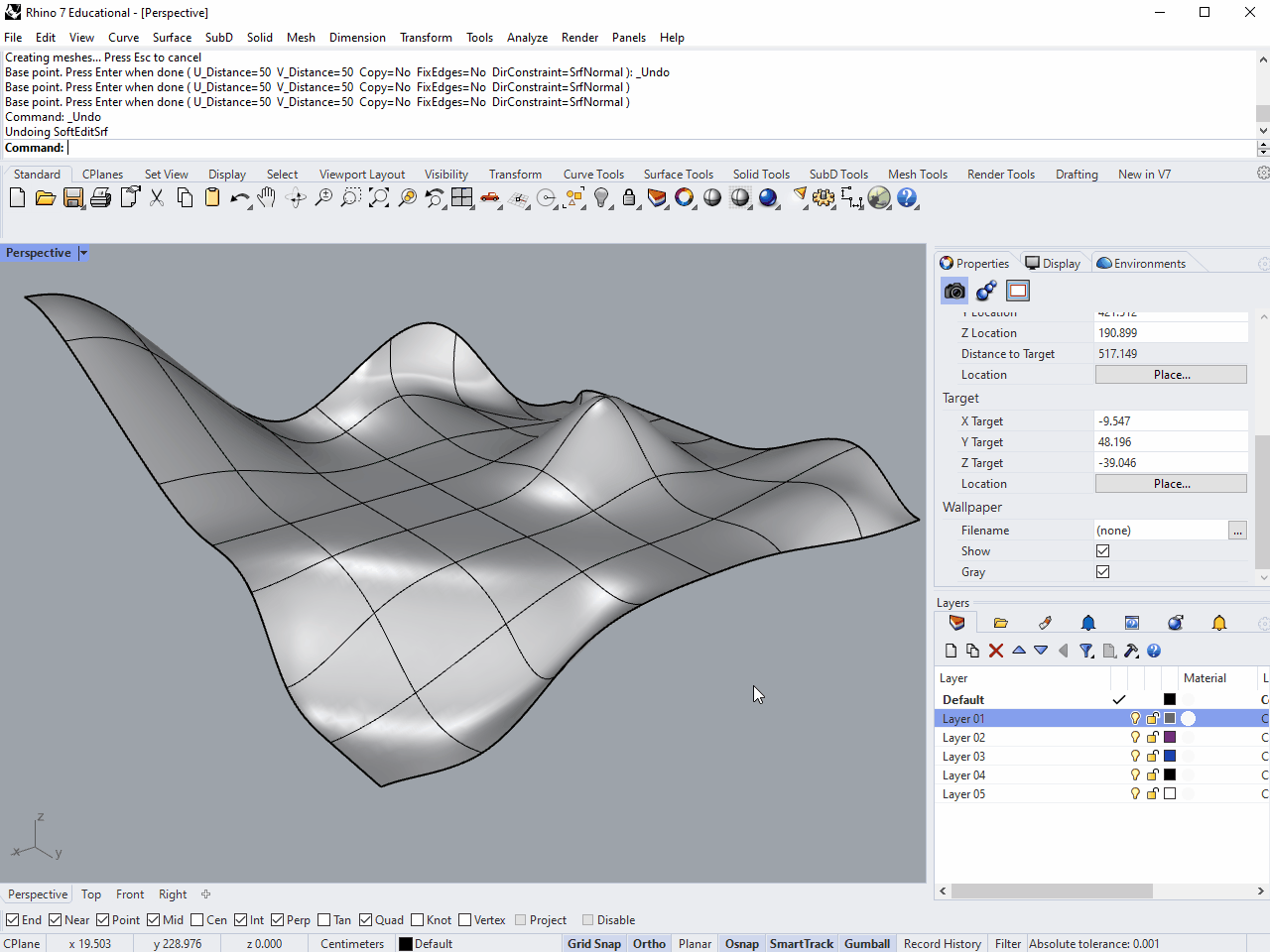
Task: Open wallpaper Filename browse ellipsis button
Action: (1237, 531)
